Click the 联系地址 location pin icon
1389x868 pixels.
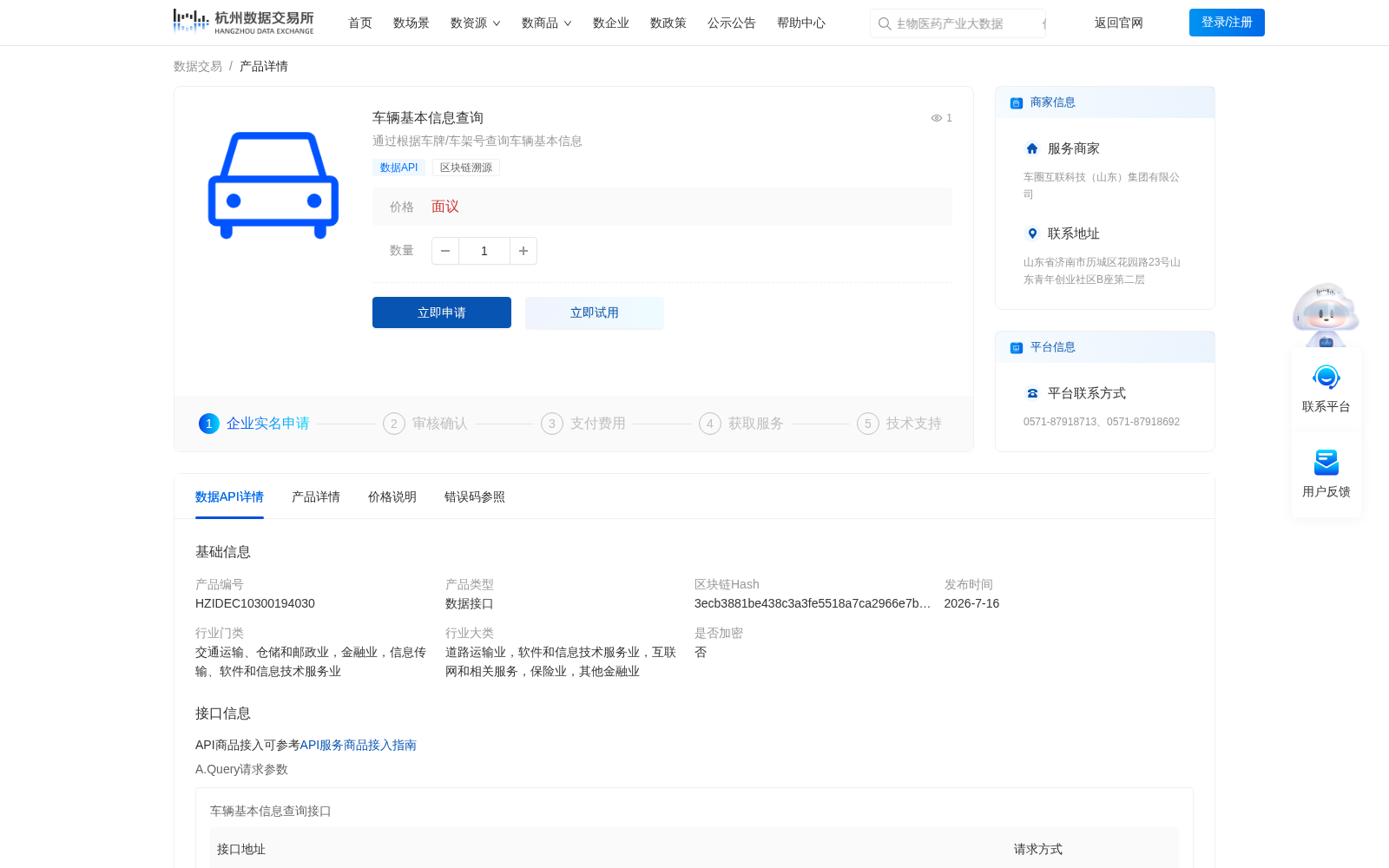click(x=1032, y=233)
